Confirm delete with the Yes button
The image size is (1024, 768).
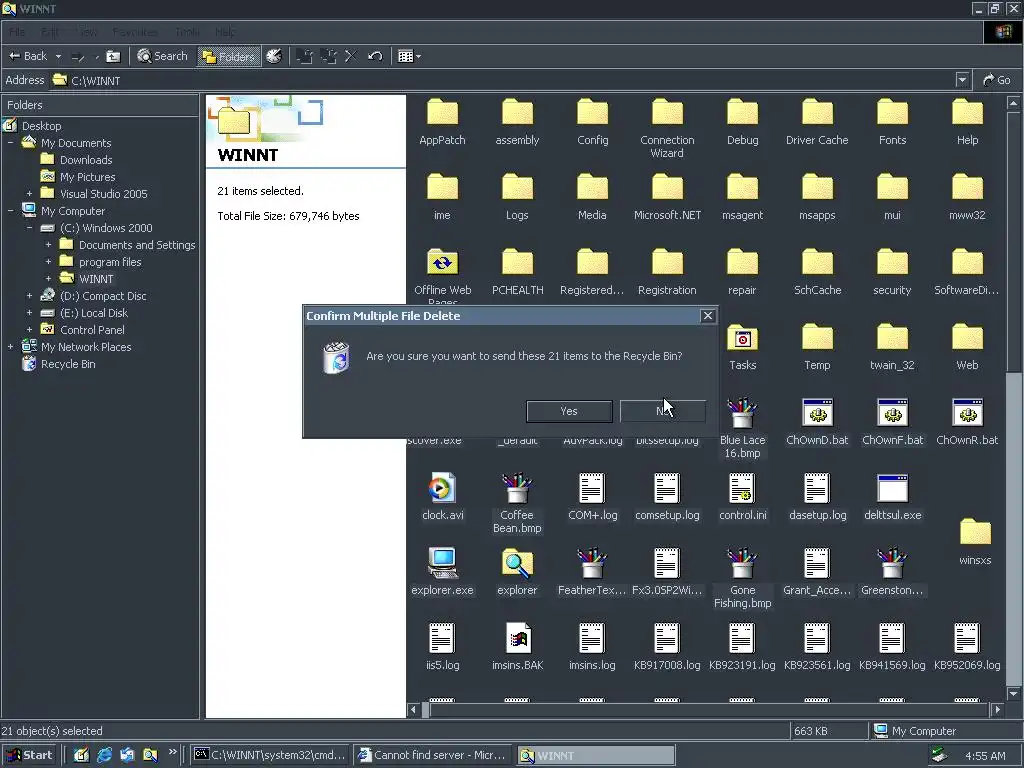(x=569, y=411)
